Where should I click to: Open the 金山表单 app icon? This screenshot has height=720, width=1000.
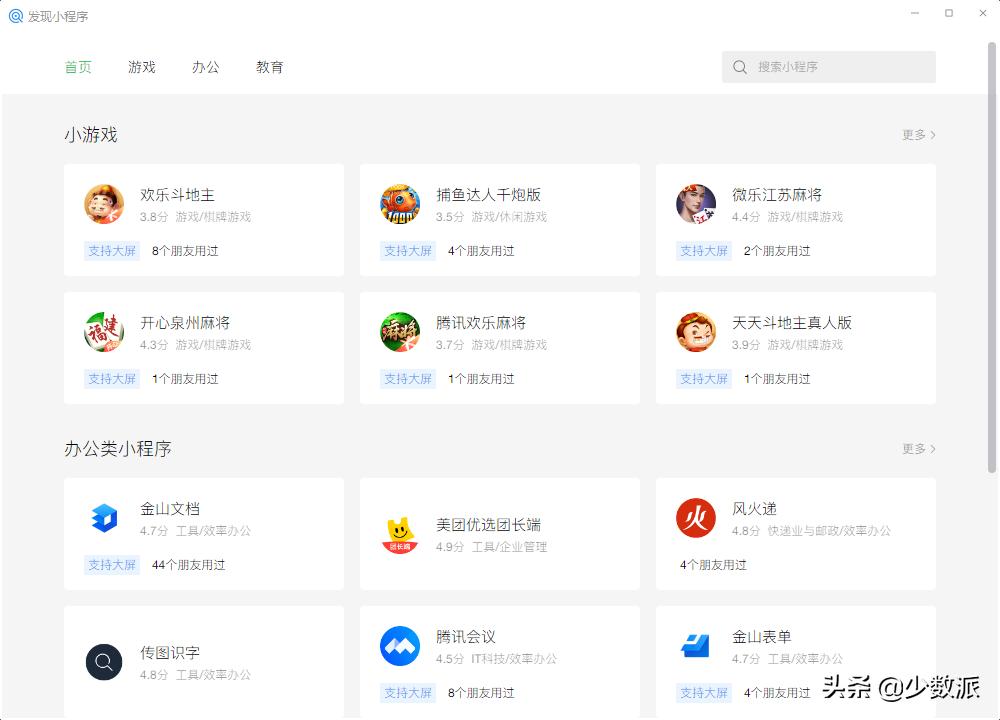point(696,646)
